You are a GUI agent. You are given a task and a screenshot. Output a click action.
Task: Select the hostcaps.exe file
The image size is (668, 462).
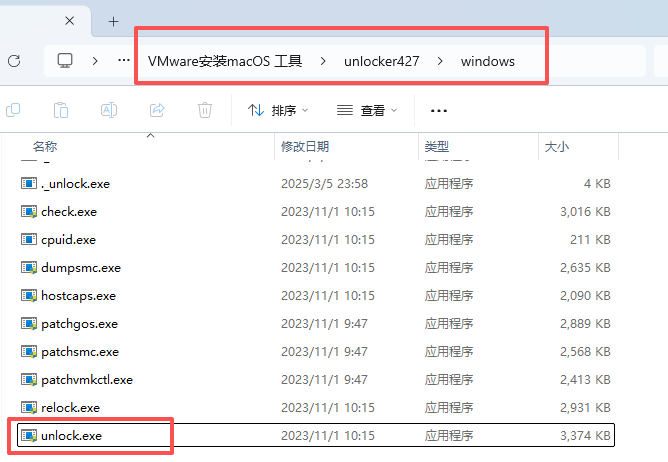click(78, 296)
